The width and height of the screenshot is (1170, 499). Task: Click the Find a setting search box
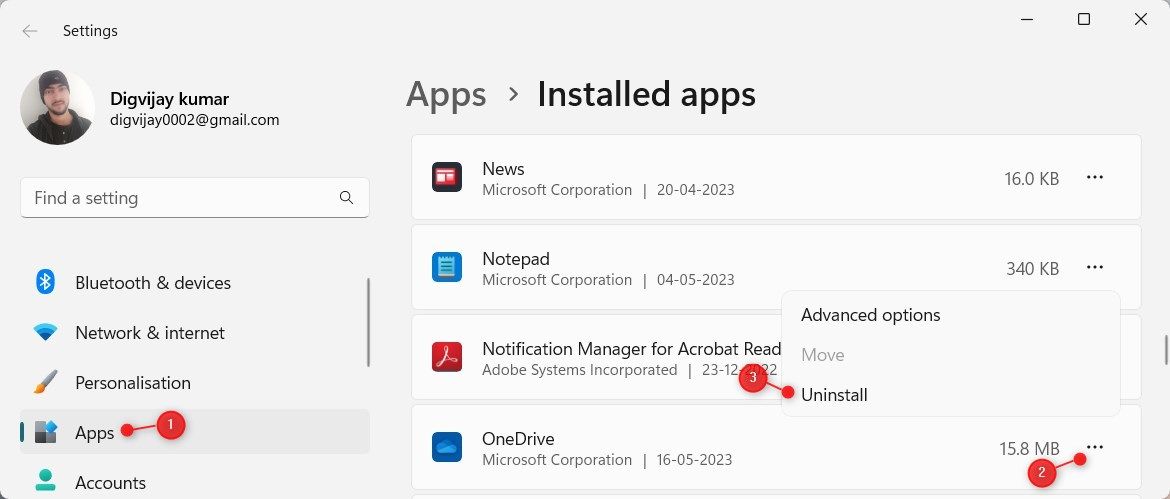pyautogui.click(x=180, y=198)
